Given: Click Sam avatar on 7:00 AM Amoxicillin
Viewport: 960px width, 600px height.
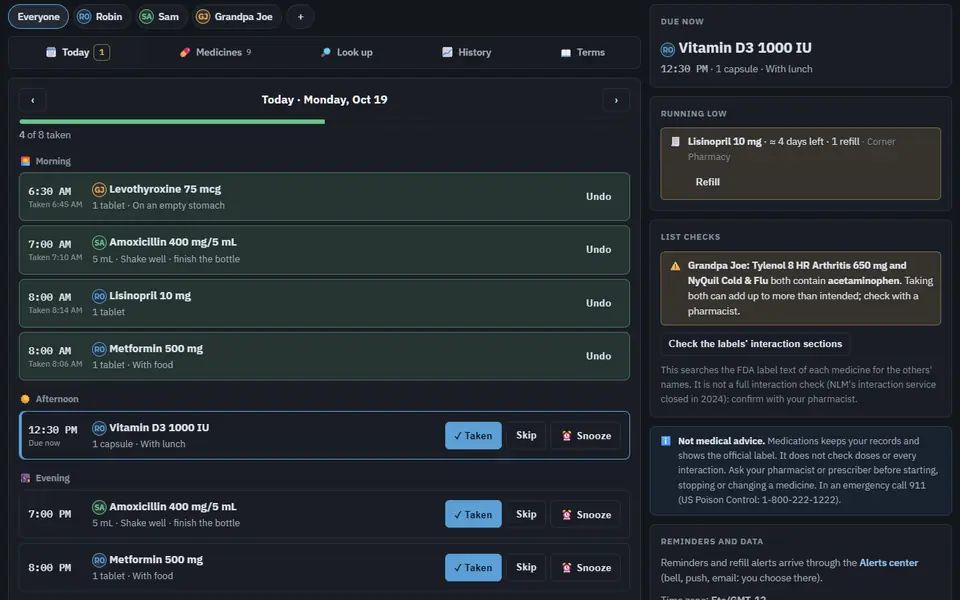Looking at the screenshot, I should coord(99,242).
